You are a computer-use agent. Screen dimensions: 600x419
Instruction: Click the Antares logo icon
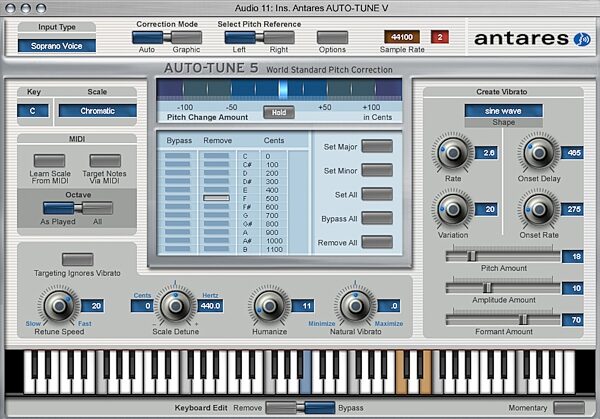click(x=582, y=39)
